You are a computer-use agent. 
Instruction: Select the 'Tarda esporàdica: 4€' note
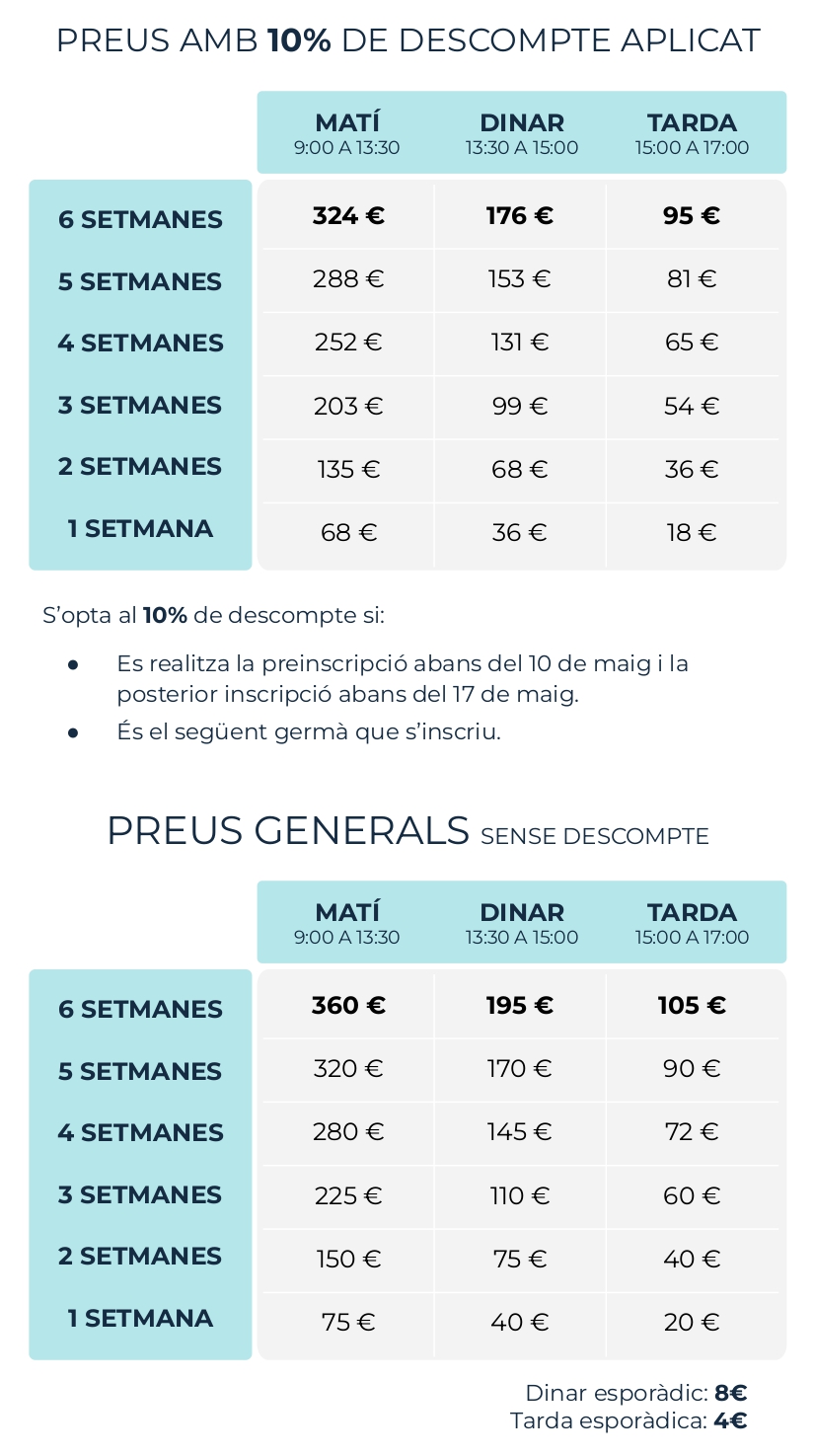click(x=629, y=1421)
